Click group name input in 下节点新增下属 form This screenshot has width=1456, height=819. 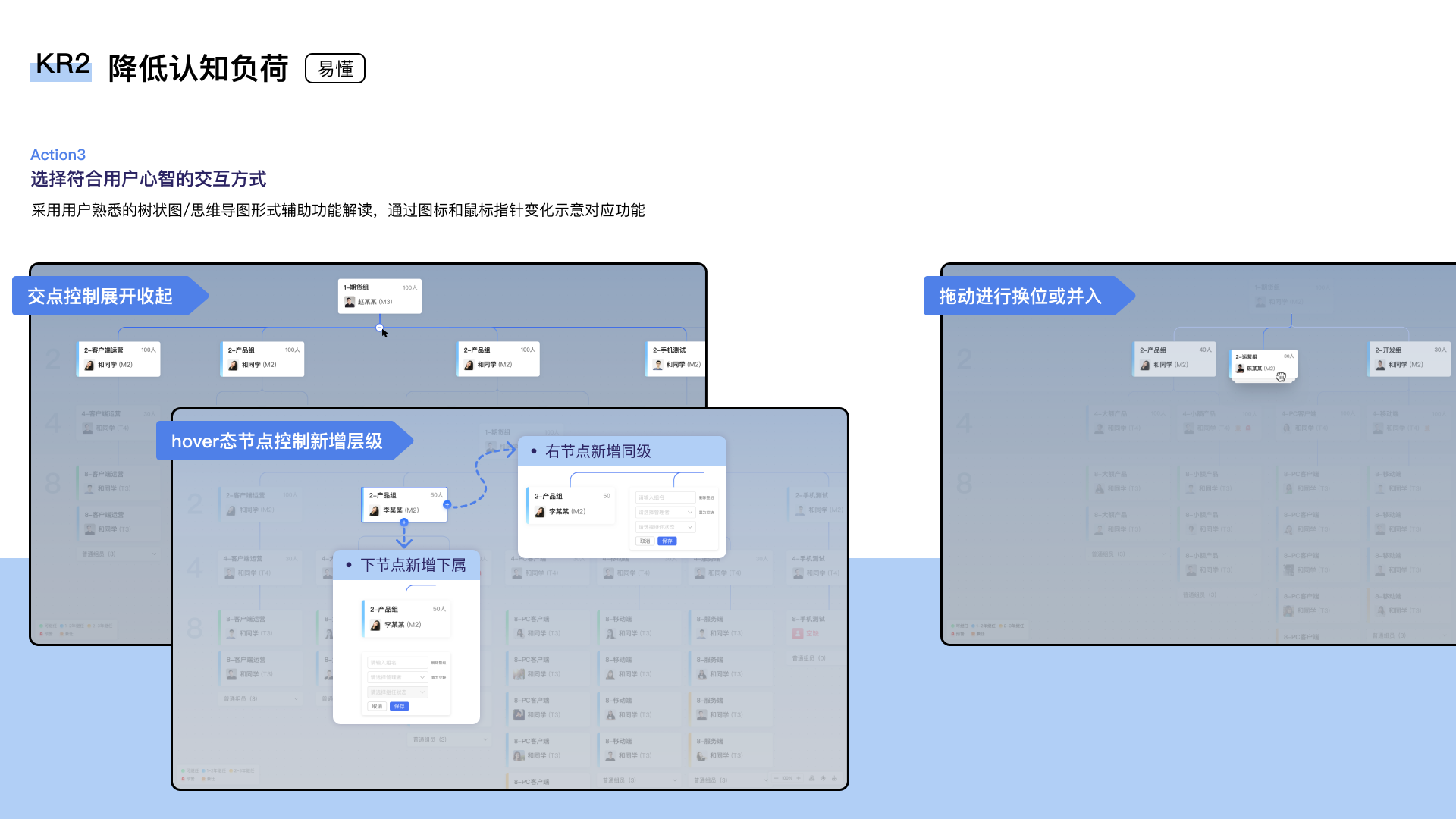point(397,663)
